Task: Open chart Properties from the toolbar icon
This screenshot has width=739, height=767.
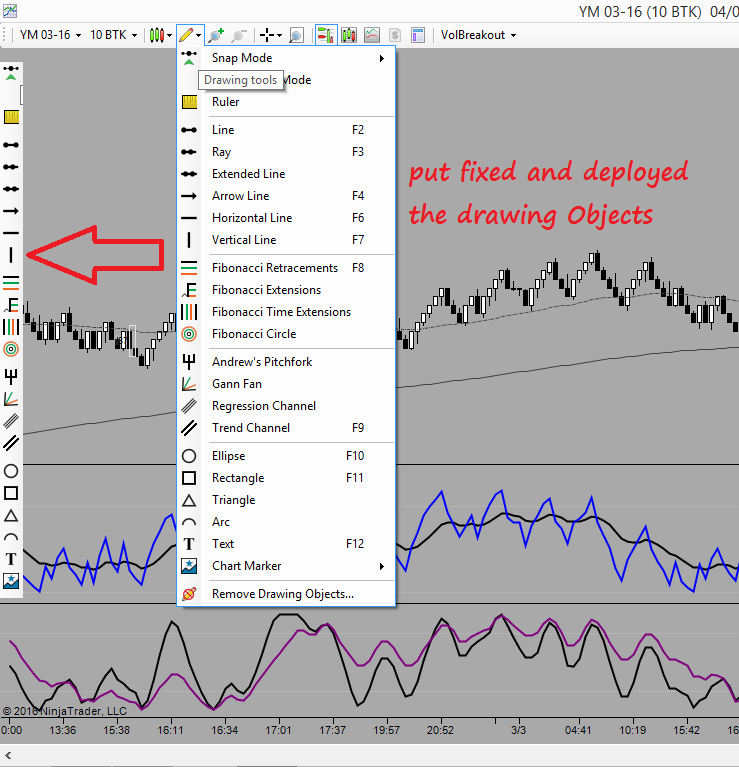Action: click(418, 35)
